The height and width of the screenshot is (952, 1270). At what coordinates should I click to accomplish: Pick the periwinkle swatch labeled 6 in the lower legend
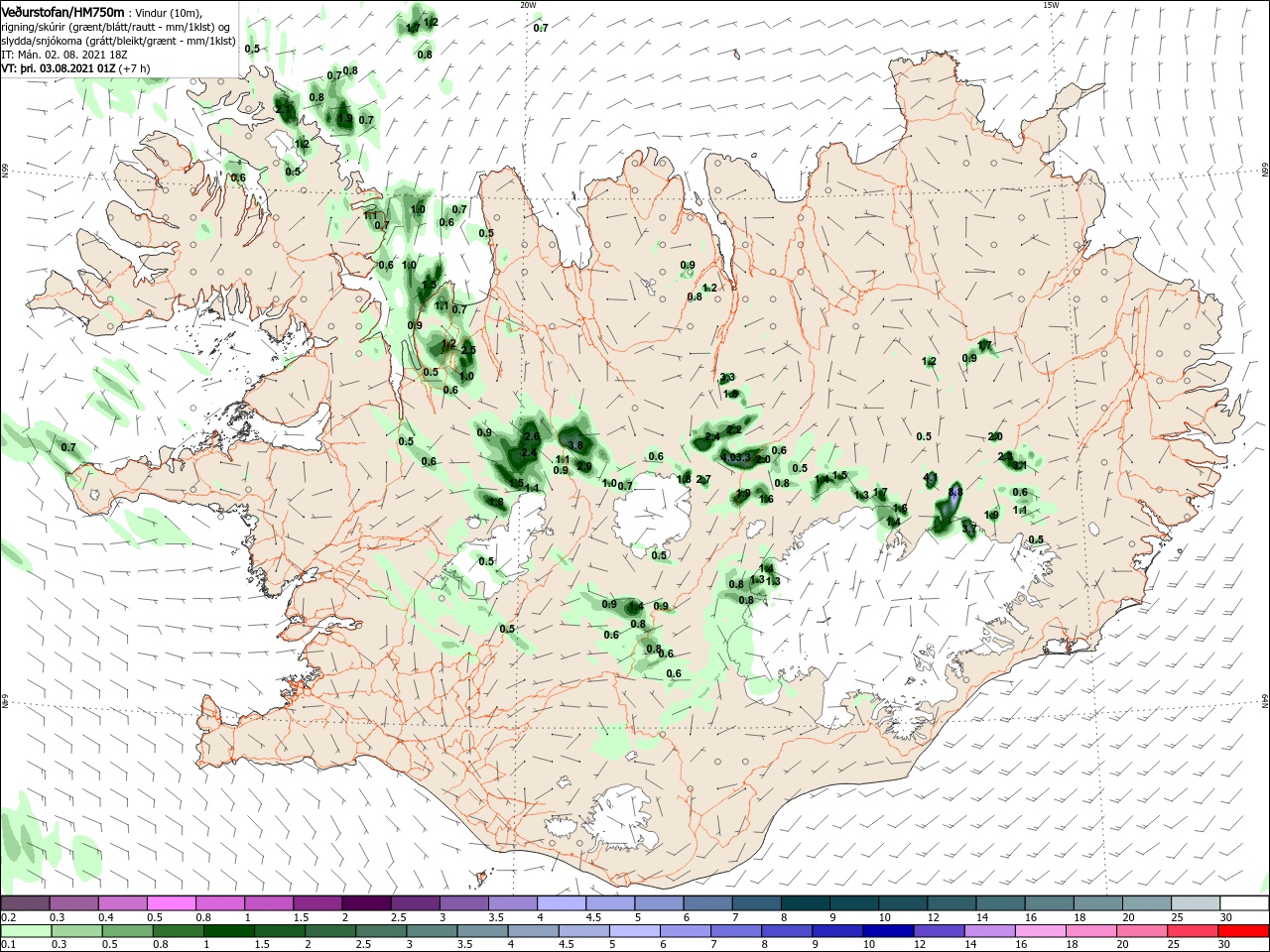coord(686,931)
